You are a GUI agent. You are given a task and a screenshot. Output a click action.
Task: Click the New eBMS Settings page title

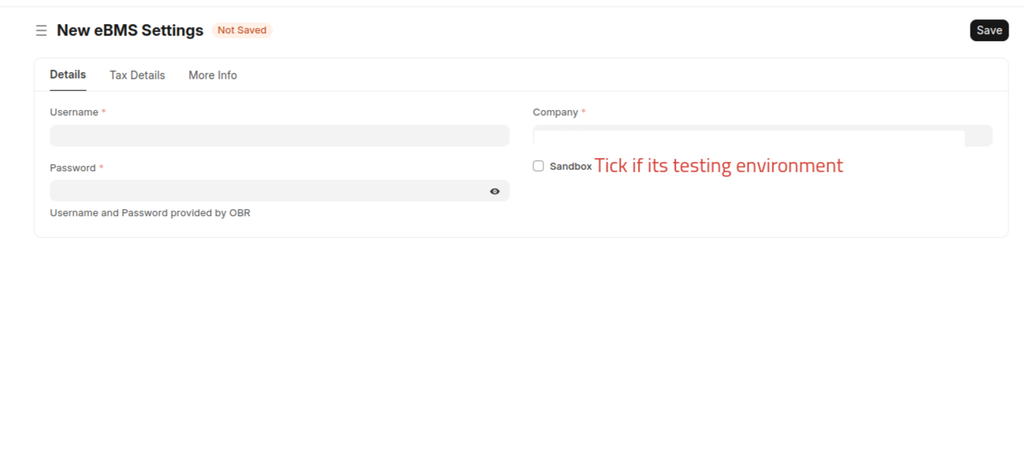(x=130, y=30)
